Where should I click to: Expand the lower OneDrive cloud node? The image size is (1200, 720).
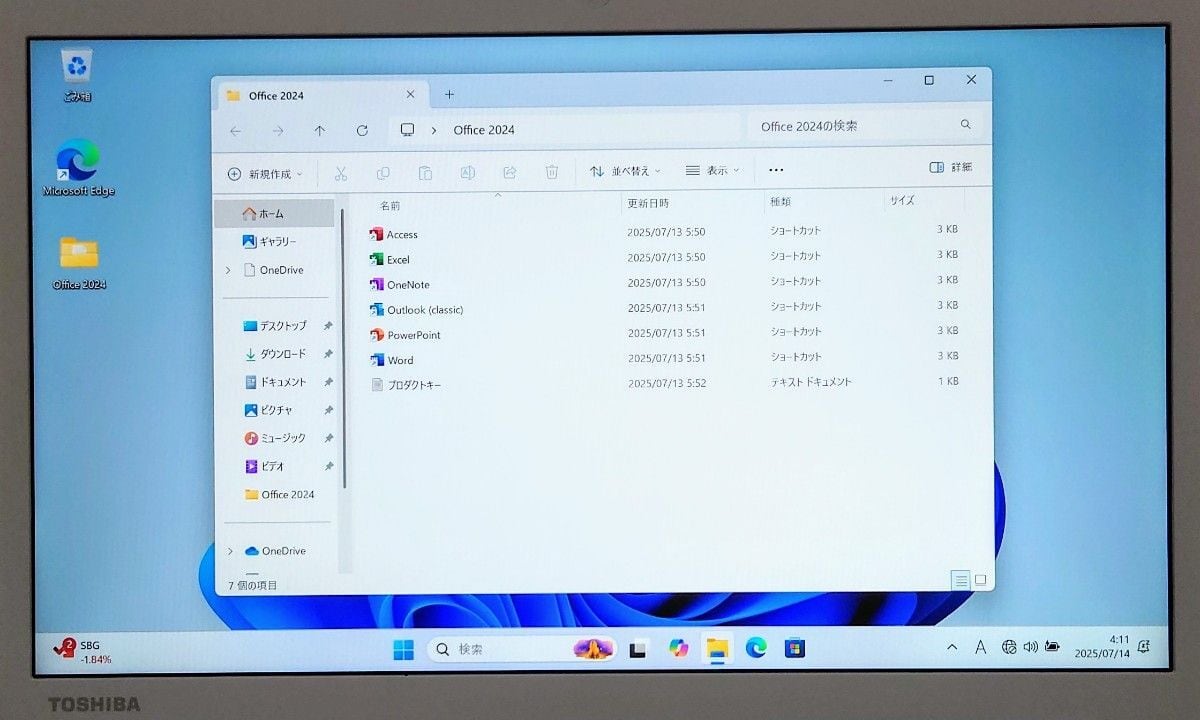[x=230, y=551]
